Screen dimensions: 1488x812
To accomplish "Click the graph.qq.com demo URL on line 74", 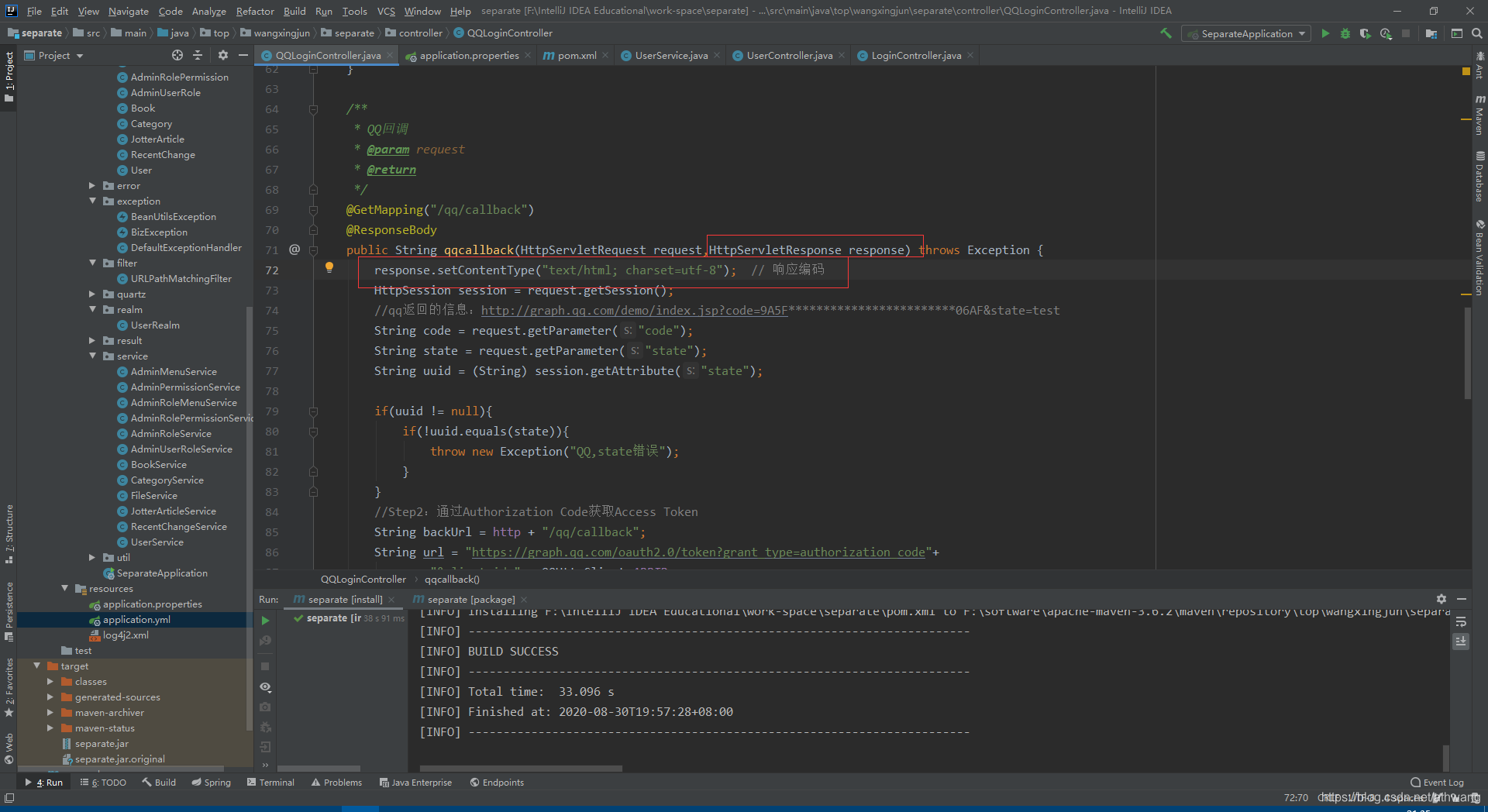I will pyautogui.click(x=634, y=311).
